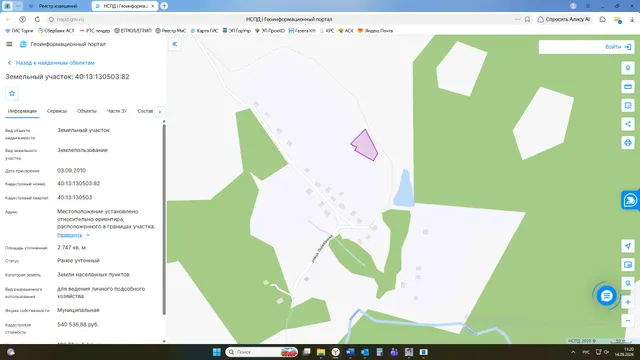Open РТС-тендер bookmark

click(x=95, y=31)
